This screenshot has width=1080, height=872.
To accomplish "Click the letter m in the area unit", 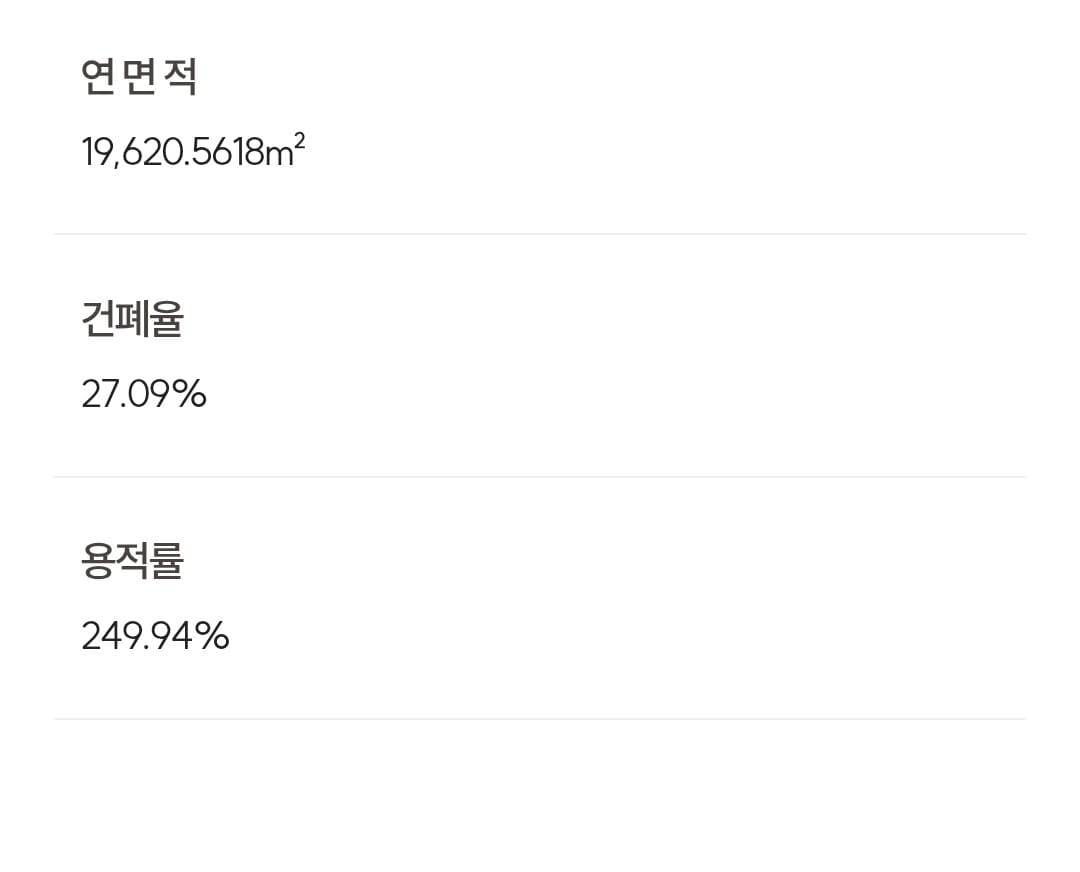I will point(277,155).
